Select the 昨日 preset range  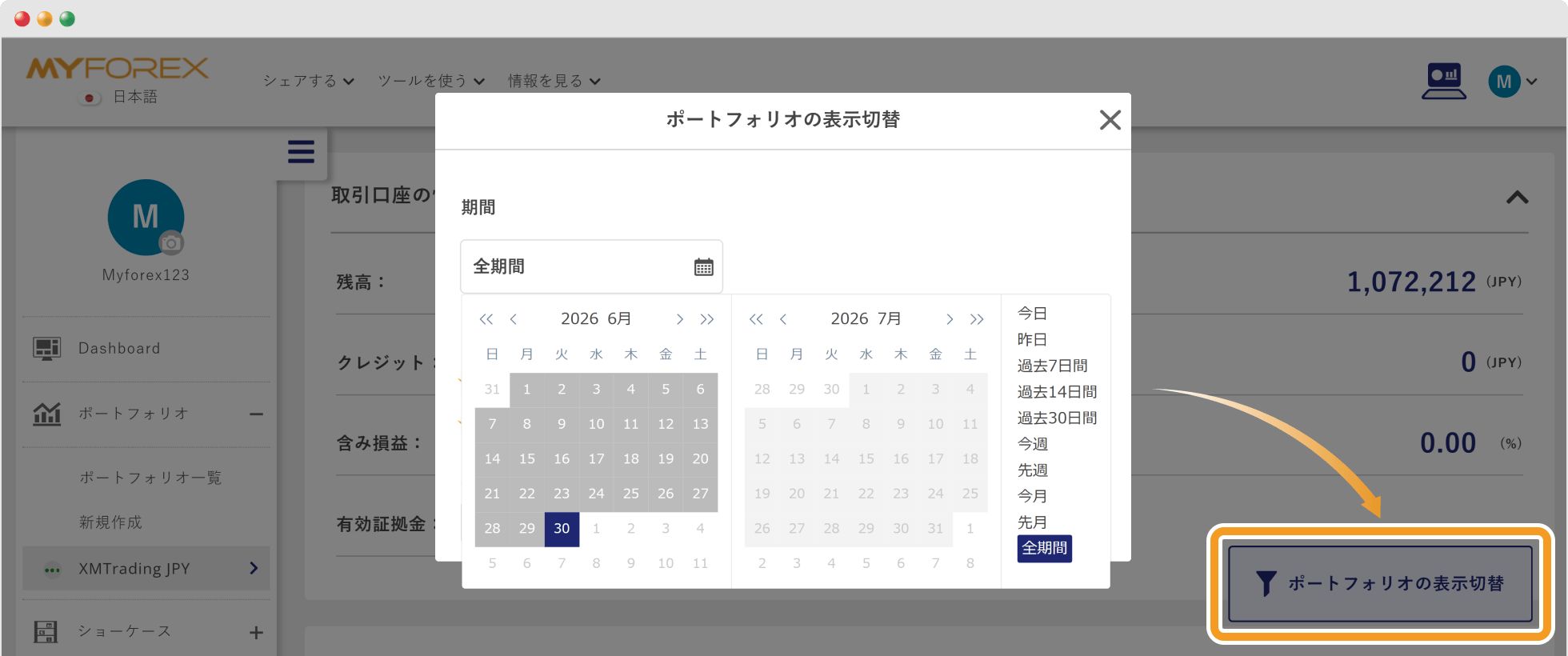pos(1032,340)
